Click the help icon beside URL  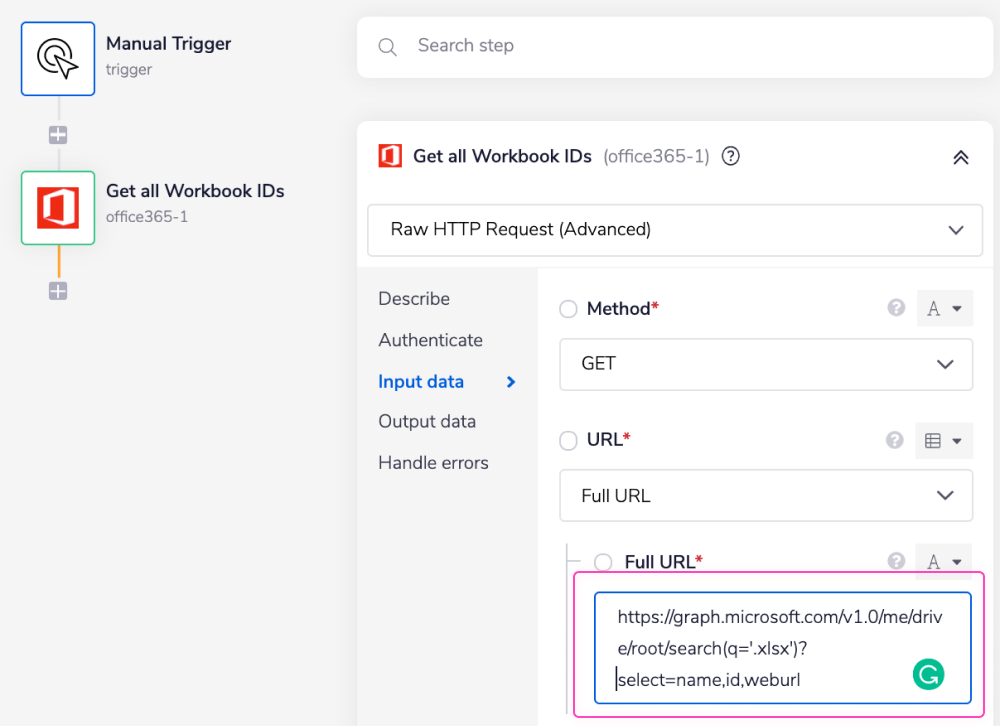(894, 440)
